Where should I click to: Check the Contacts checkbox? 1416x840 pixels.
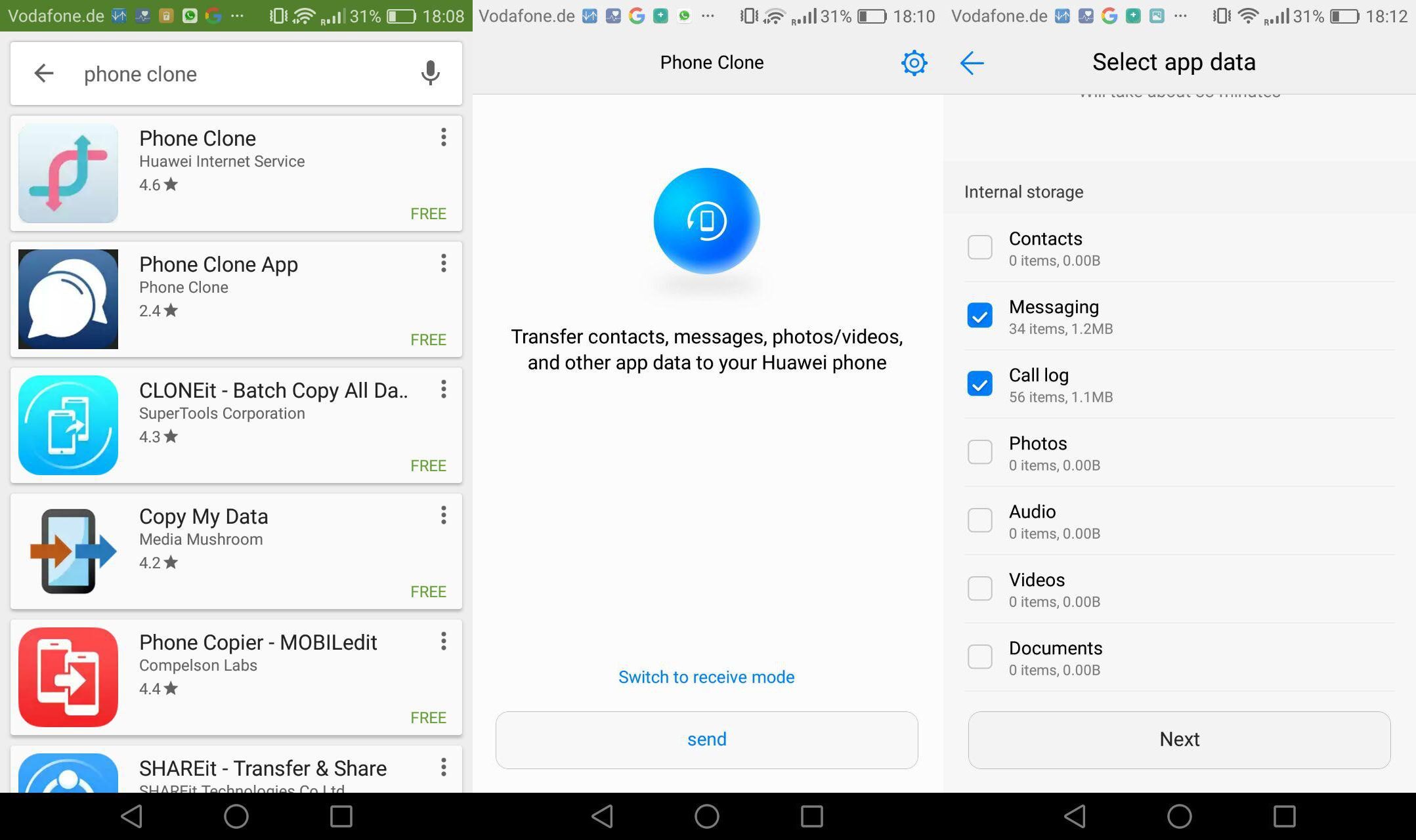[980, 247]
